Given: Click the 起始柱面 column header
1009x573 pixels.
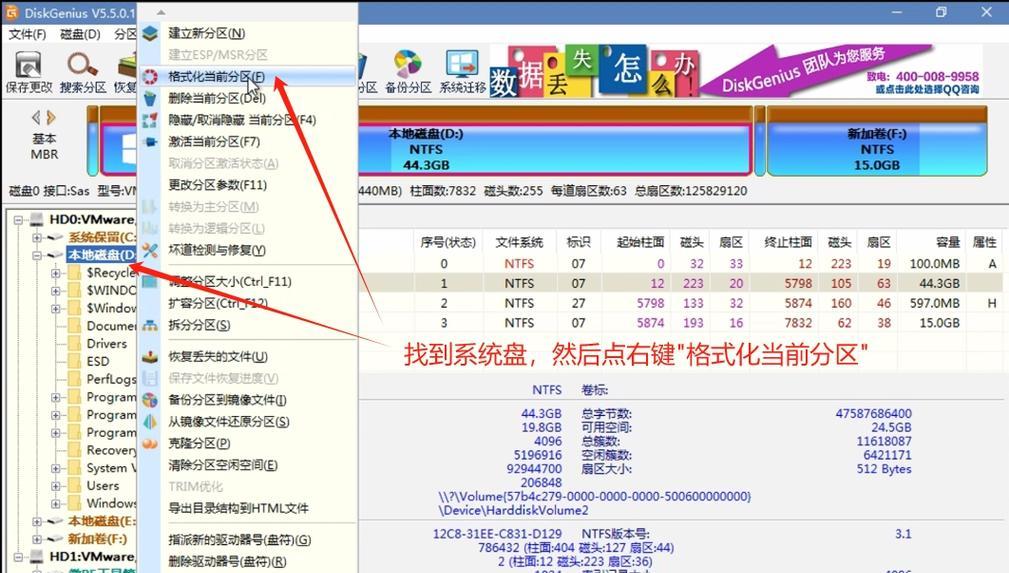Looking at the screenshot, I should pos(640,243).
